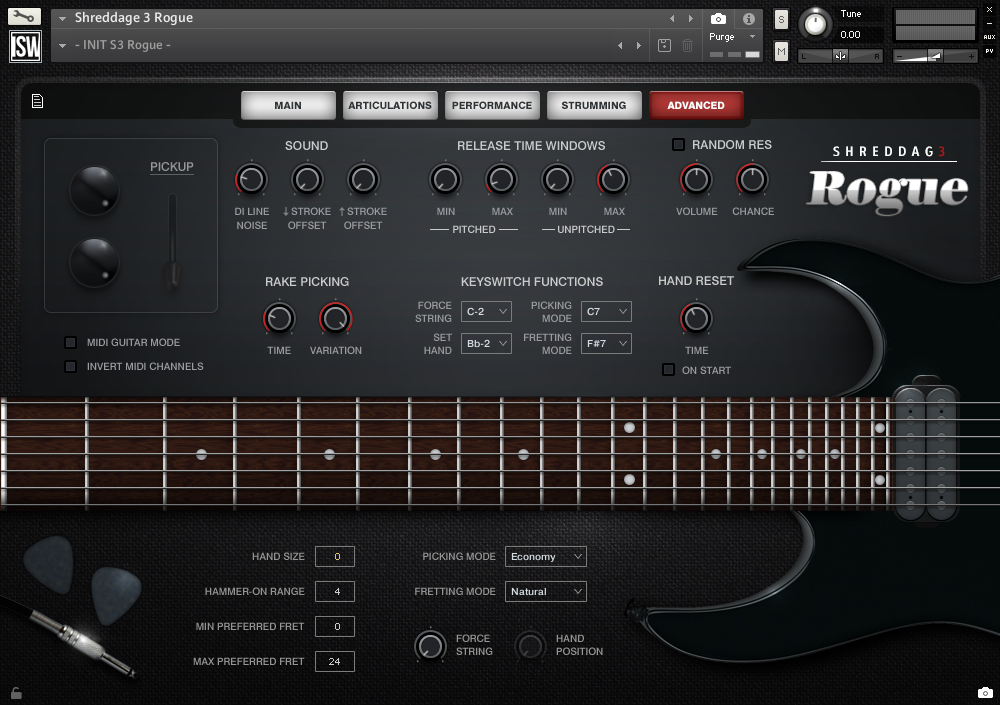Image resolution: width=1000 pixels, height=705 pixels.
Task: Enable MIDI GUITAR MODE
Action: (70, 342)
